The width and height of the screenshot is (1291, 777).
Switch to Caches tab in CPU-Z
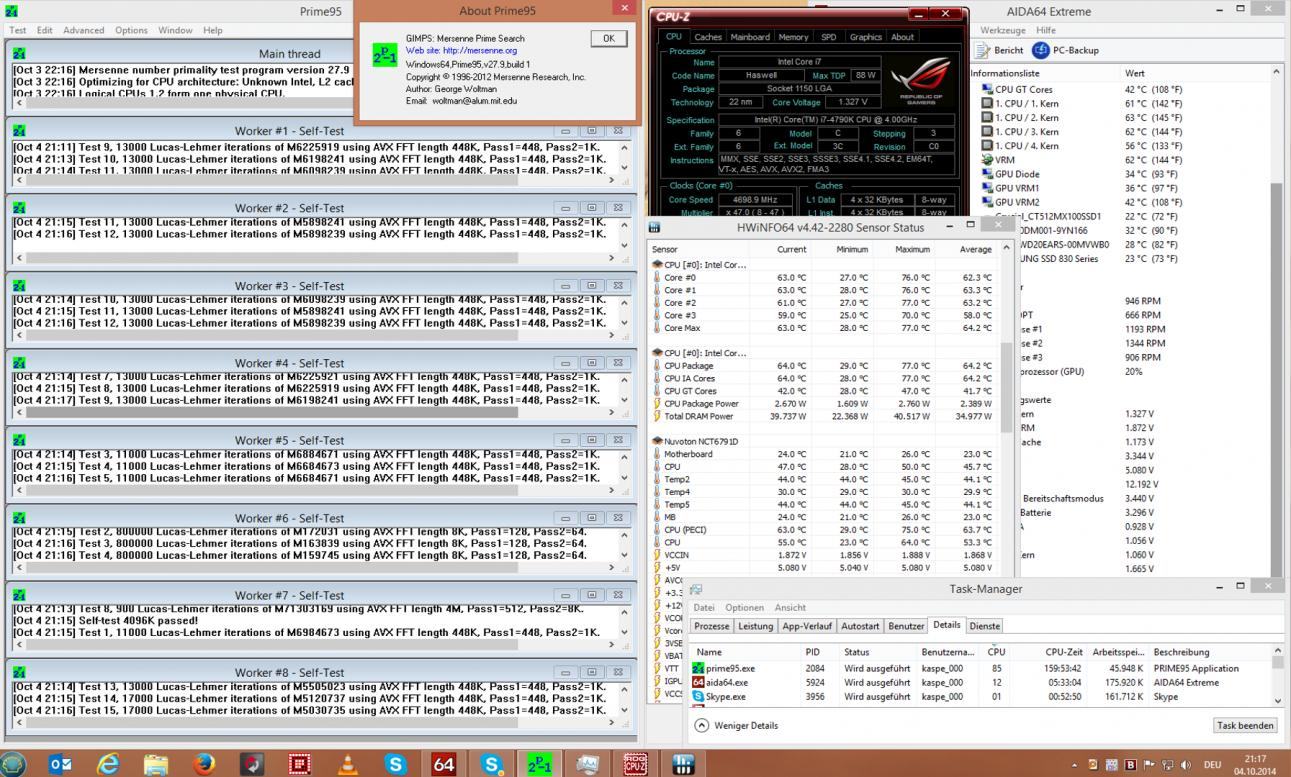point(708,37)
